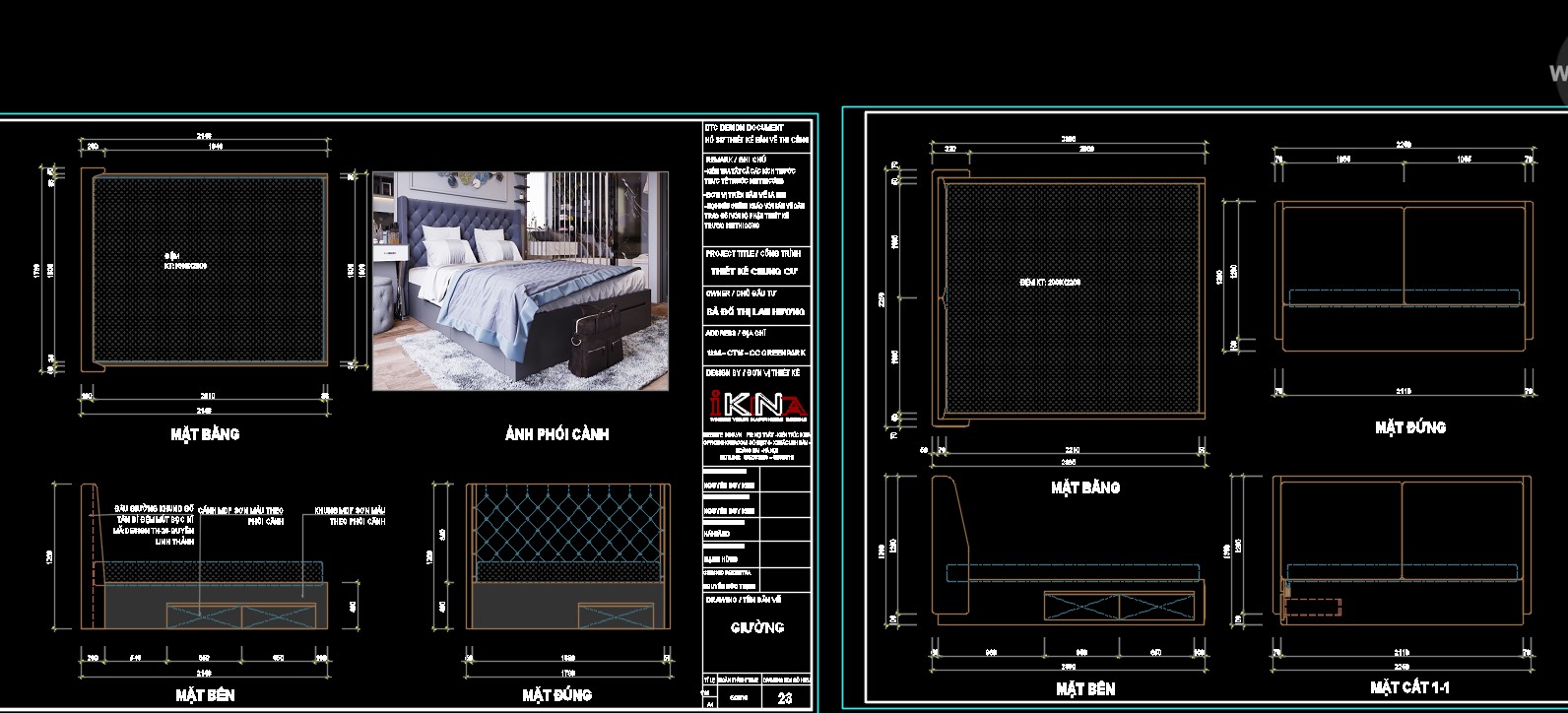The height and width of the screenshot is (713, 1568).
Task: Select the 'MẶT BẰNG' label under left plan
Action: coord(205,434)
